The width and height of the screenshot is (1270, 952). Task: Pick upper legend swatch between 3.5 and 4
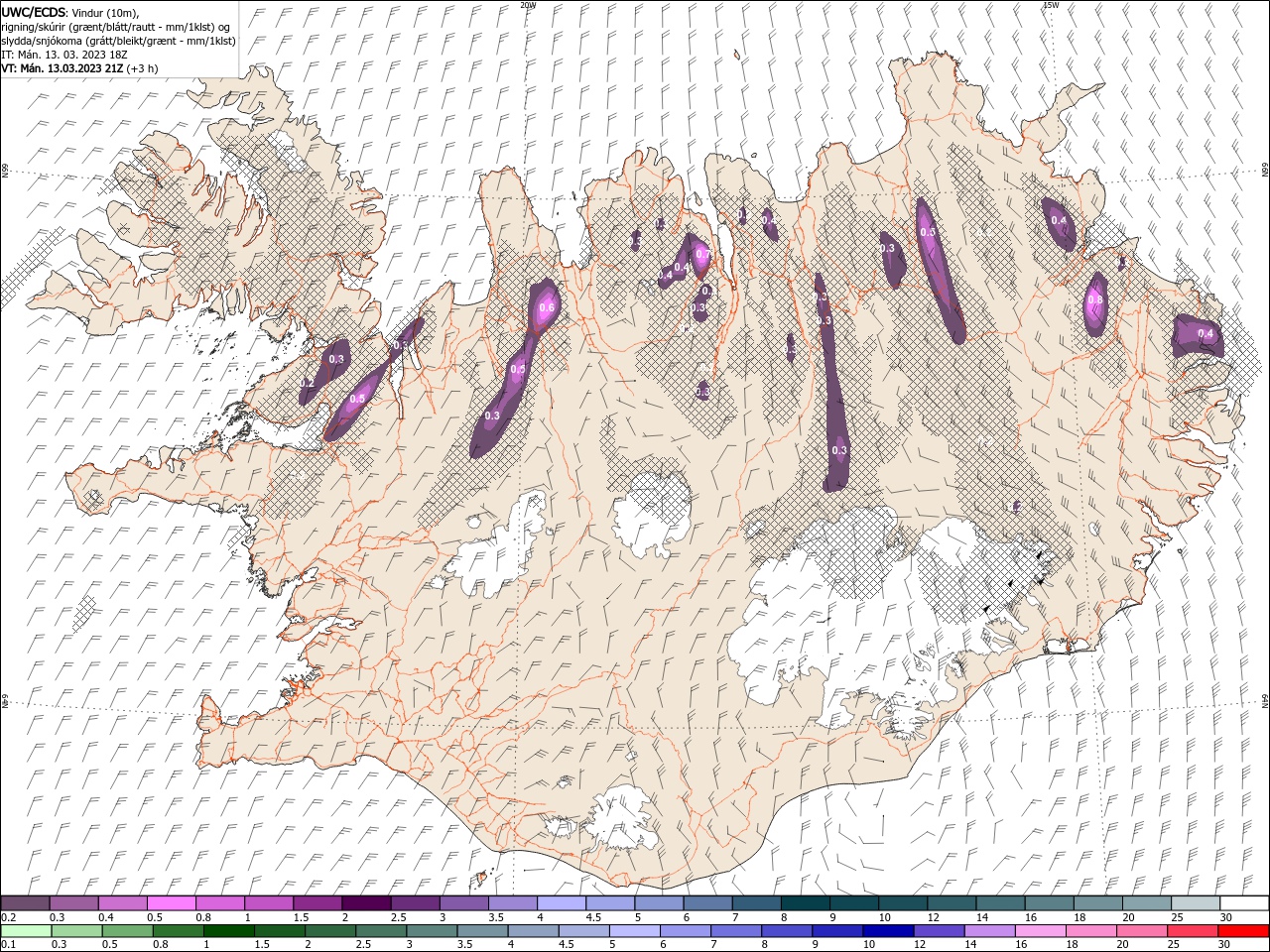point(513,903)
